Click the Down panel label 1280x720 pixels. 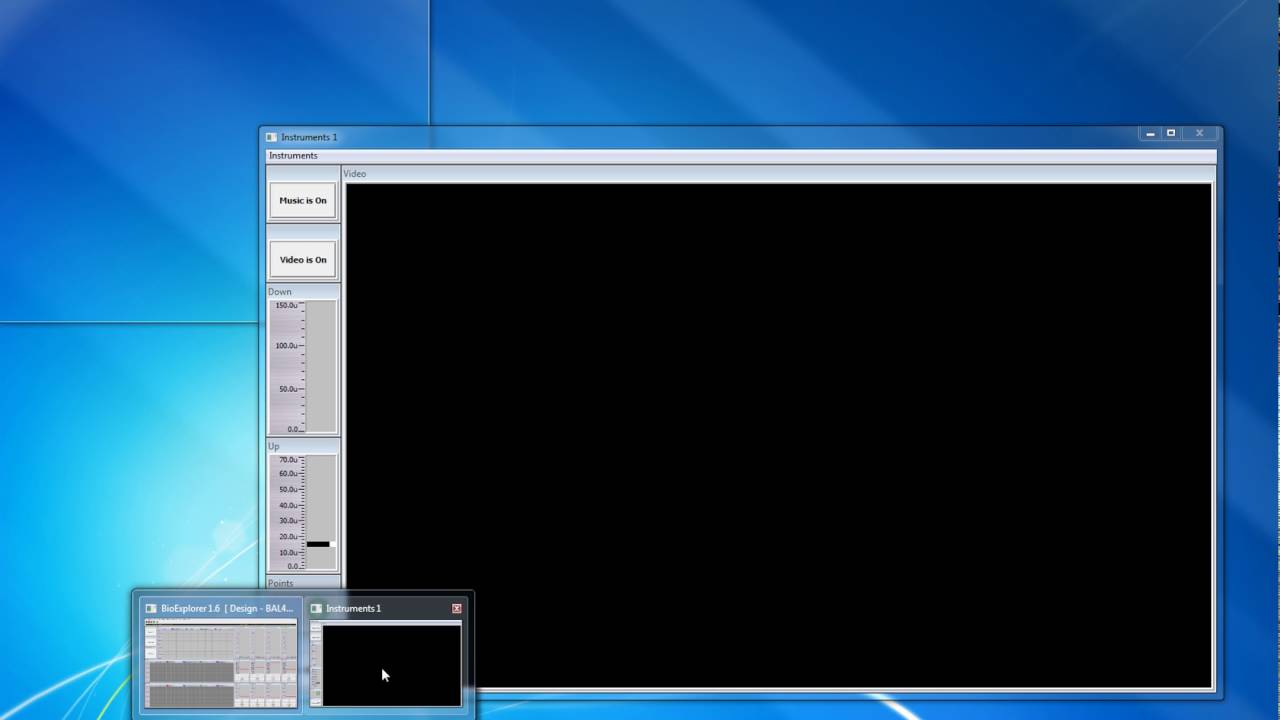click(280, 292)
